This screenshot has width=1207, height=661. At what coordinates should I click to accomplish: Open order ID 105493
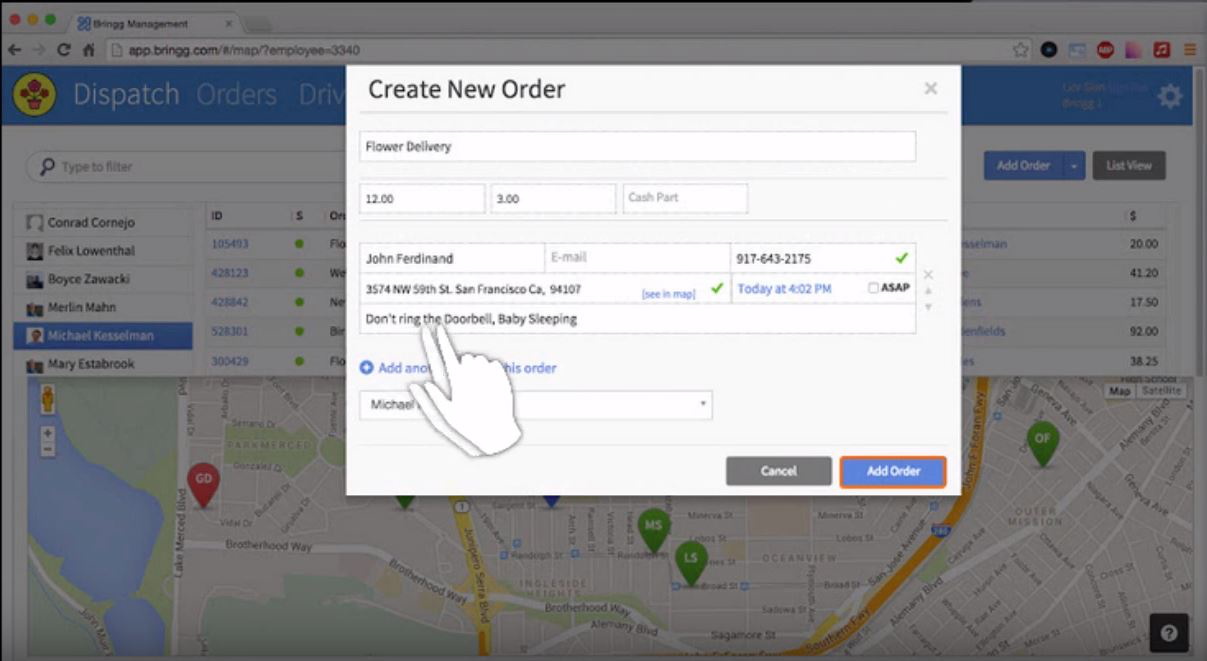(x=230, y=244)
